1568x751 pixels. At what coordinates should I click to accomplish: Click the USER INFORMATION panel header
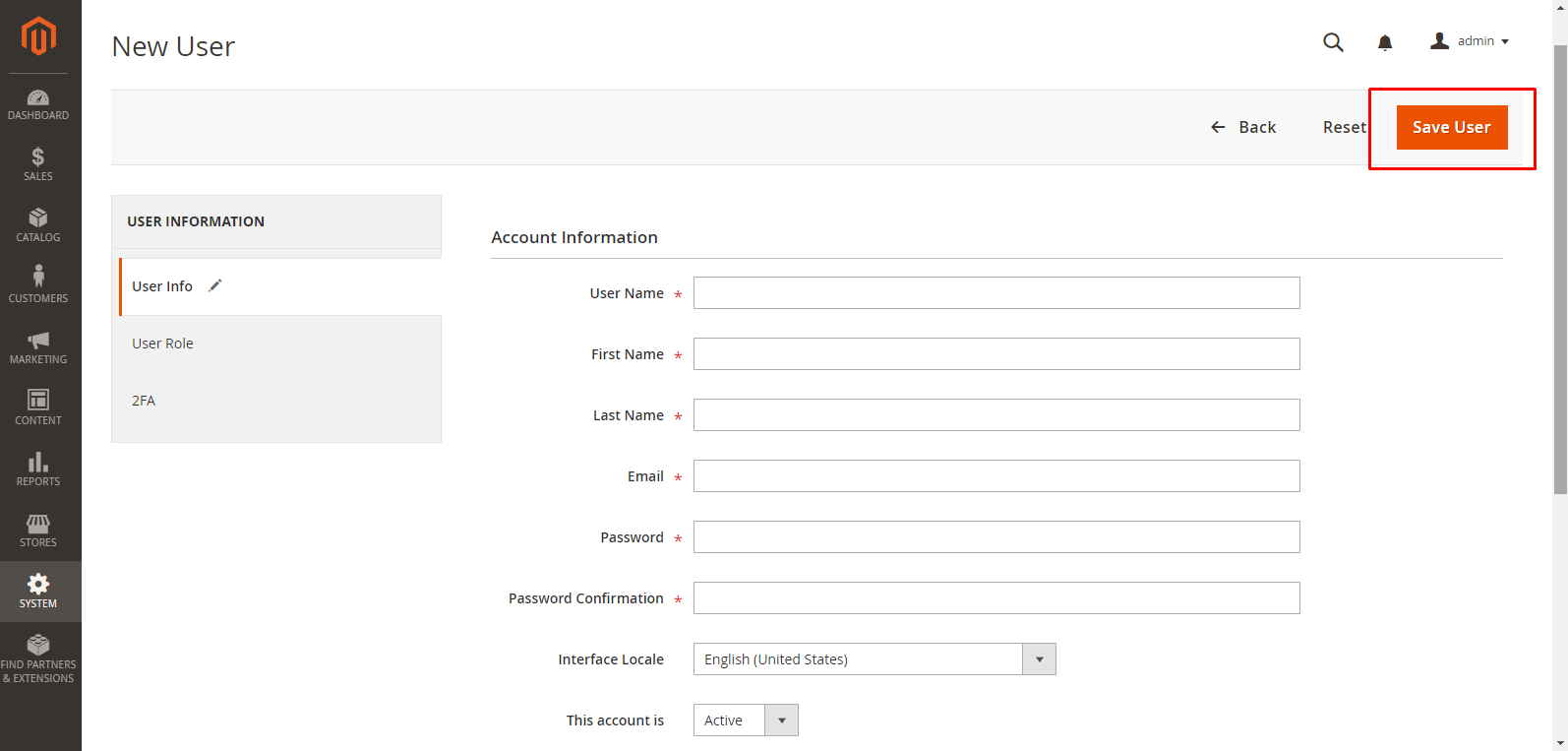[x=276, y=221]
